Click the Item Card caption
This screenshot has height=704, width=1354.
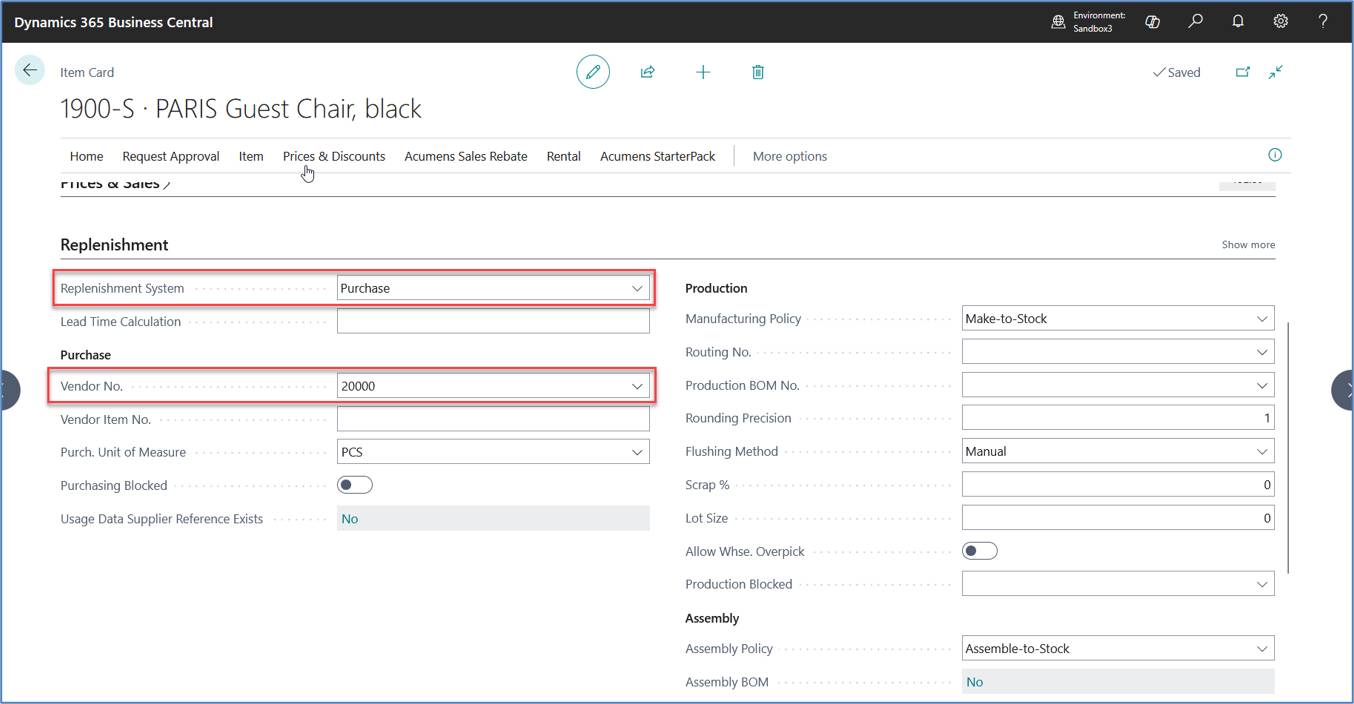(x=87, y=72)
